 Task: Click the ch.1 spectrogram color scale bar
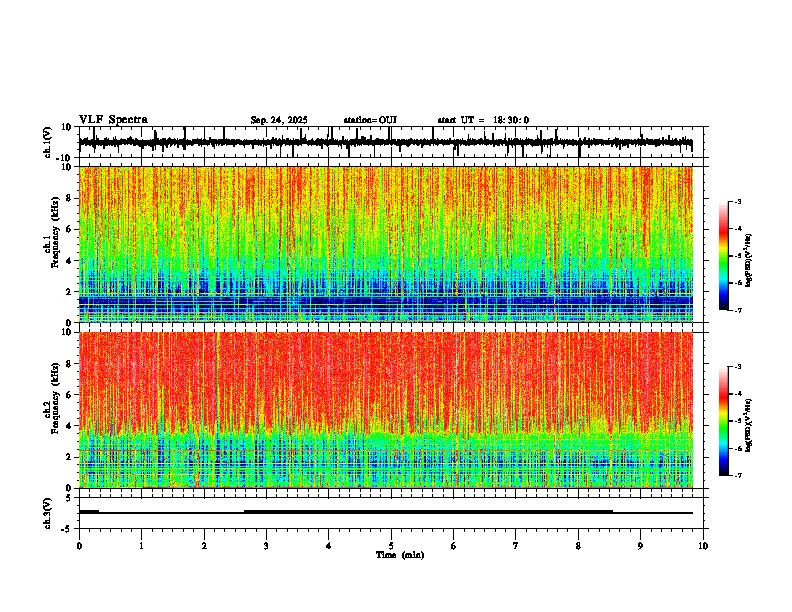point(723,256)
